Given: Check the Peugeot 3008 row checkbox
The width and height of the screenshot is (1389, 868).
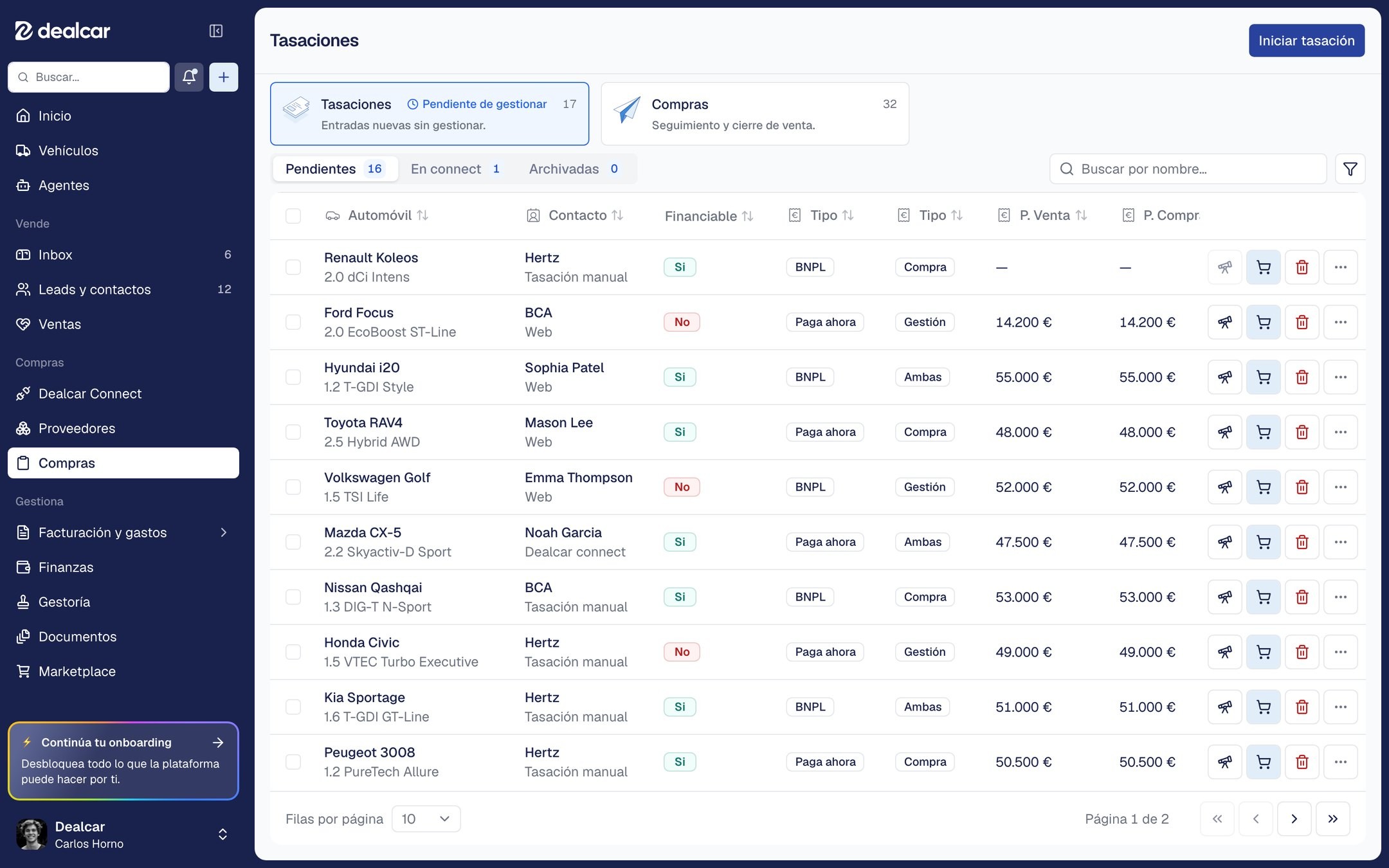Looking at the screenshot, I should pos(293,762).
